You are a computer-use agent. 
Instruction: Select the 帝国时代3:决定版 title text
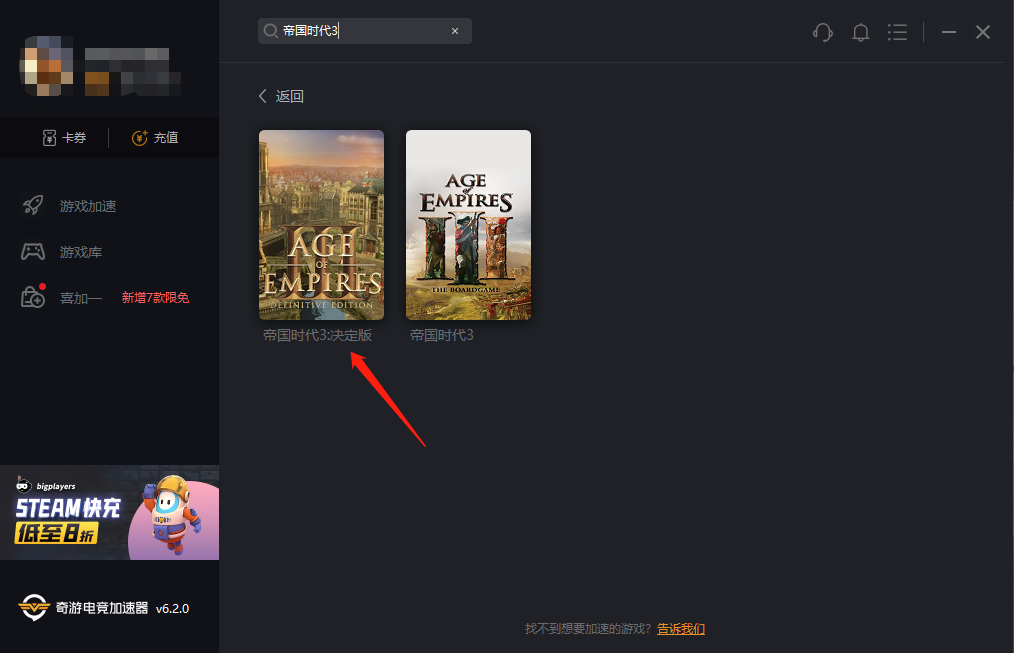click(318, 335)
